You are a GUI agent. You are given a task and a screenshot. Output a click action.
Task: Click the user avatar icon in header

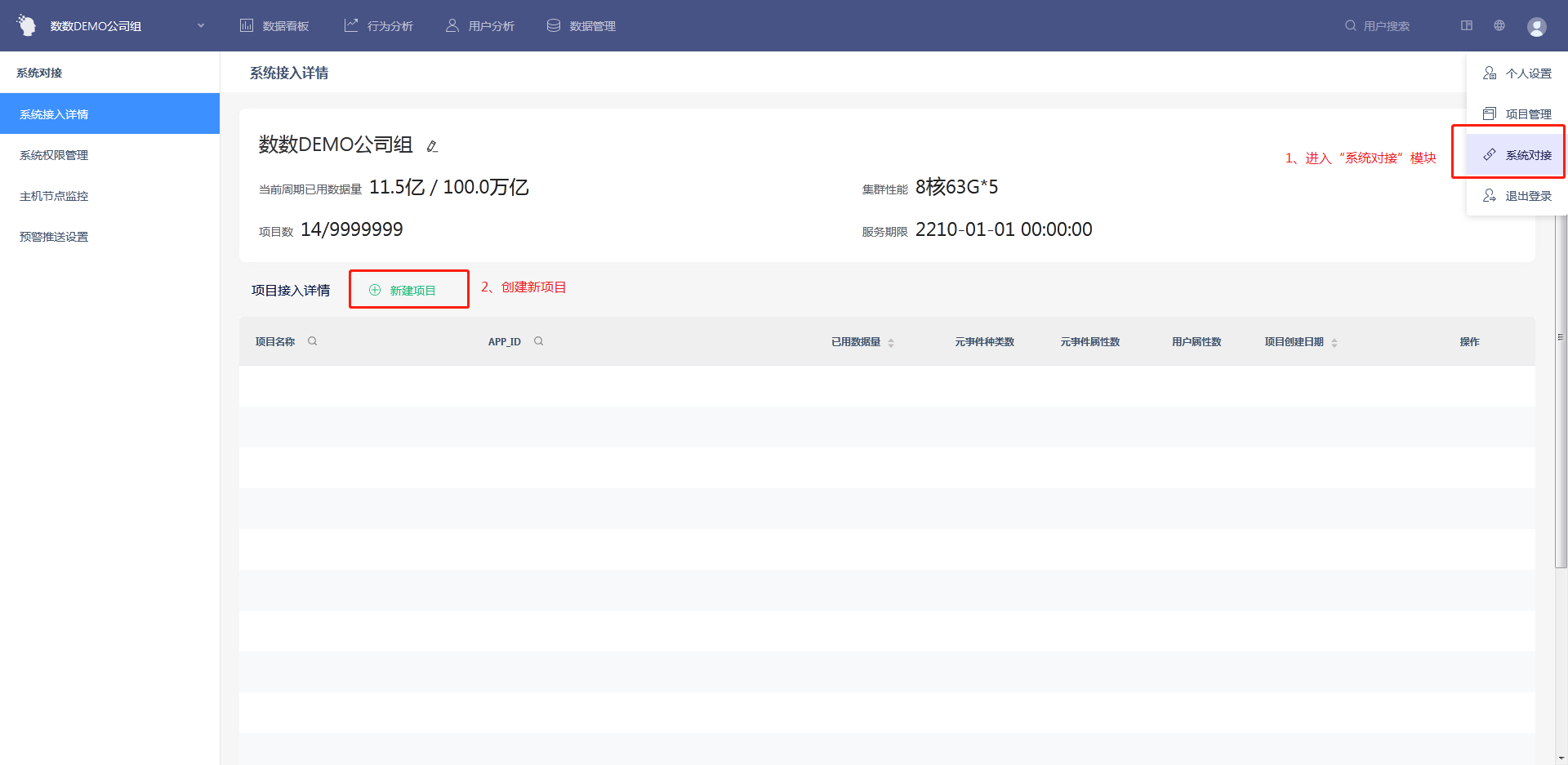[x=1536, y=26]
